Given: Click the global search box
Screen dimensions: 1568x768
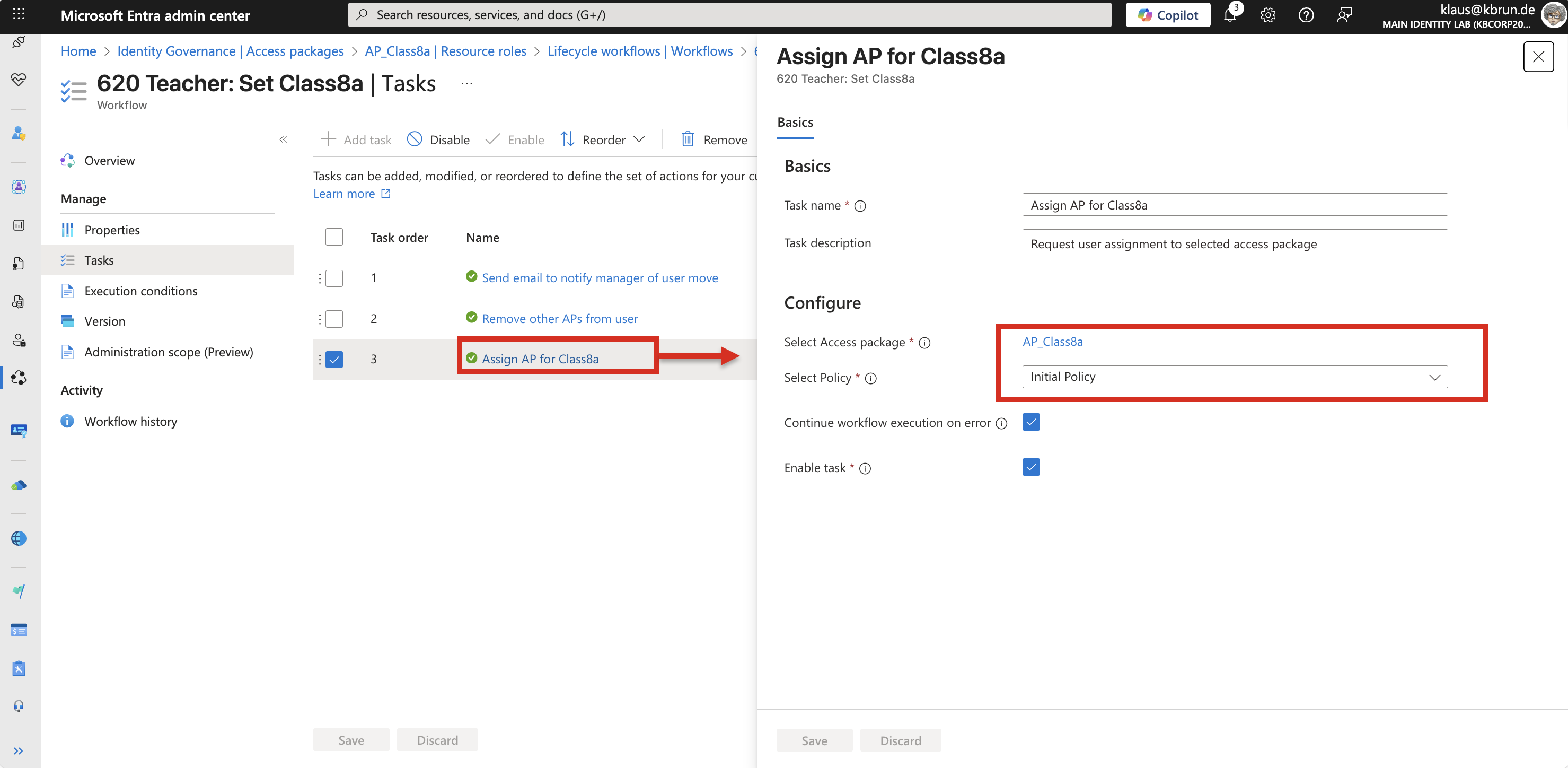Looking at the screenshot, I should pyautogui.click(x=729, y=15).
